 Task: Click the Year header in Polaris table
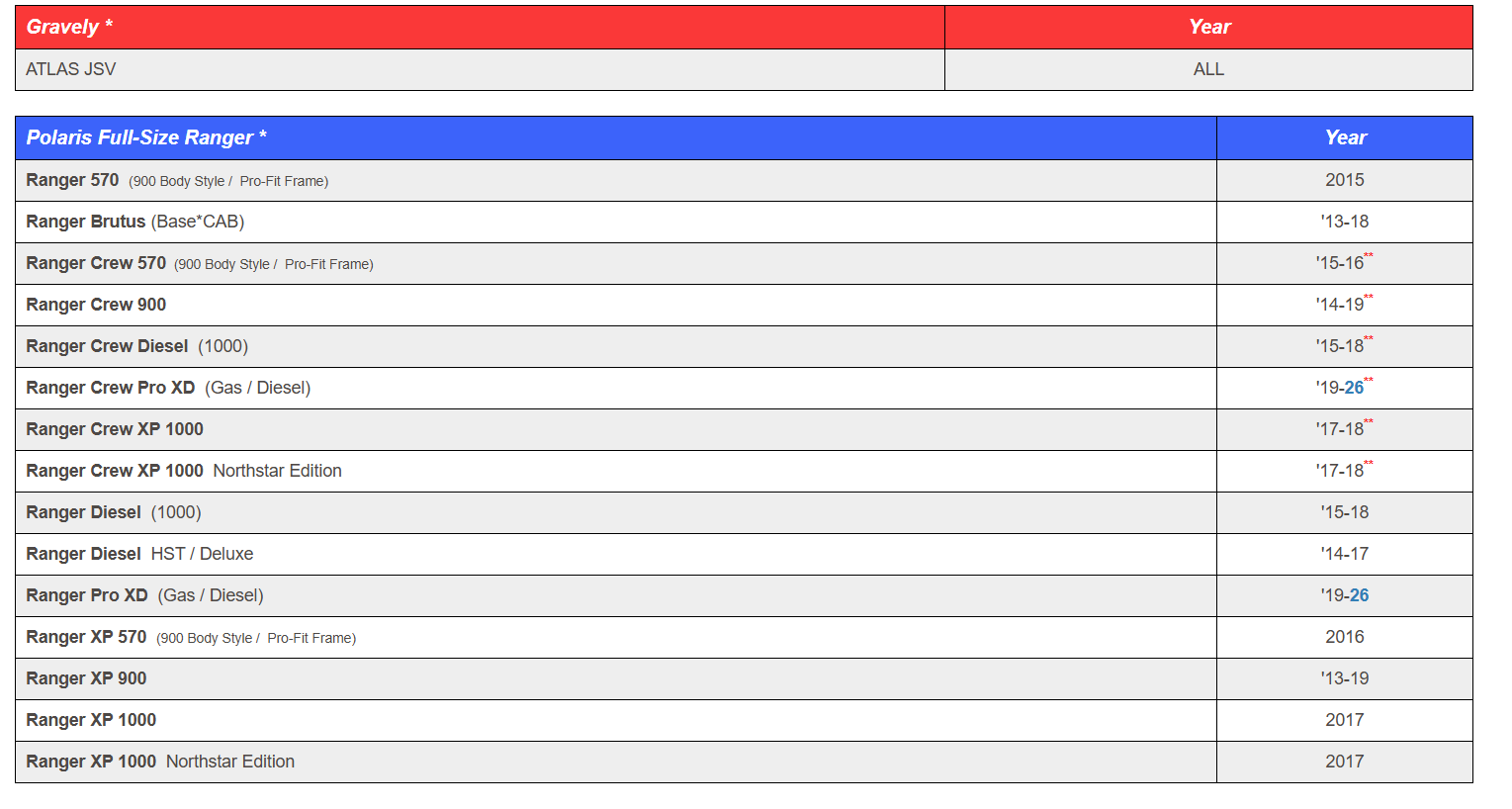tap(1345, 137)
